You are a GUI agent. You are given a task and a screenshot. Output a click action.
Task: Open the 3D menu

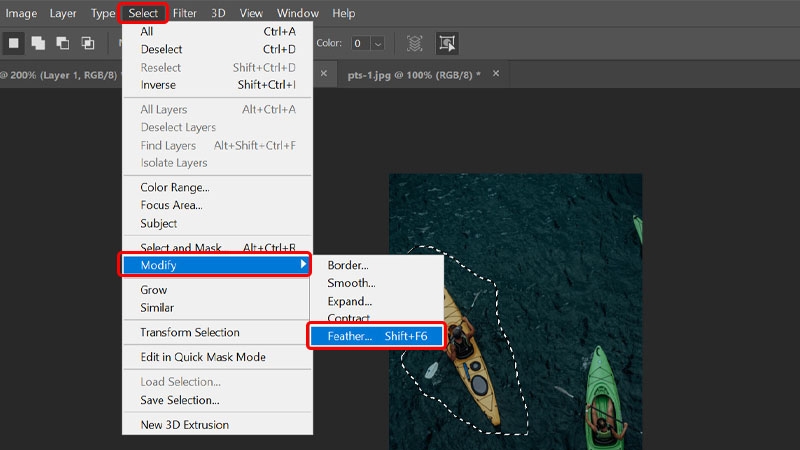[218, 13]
